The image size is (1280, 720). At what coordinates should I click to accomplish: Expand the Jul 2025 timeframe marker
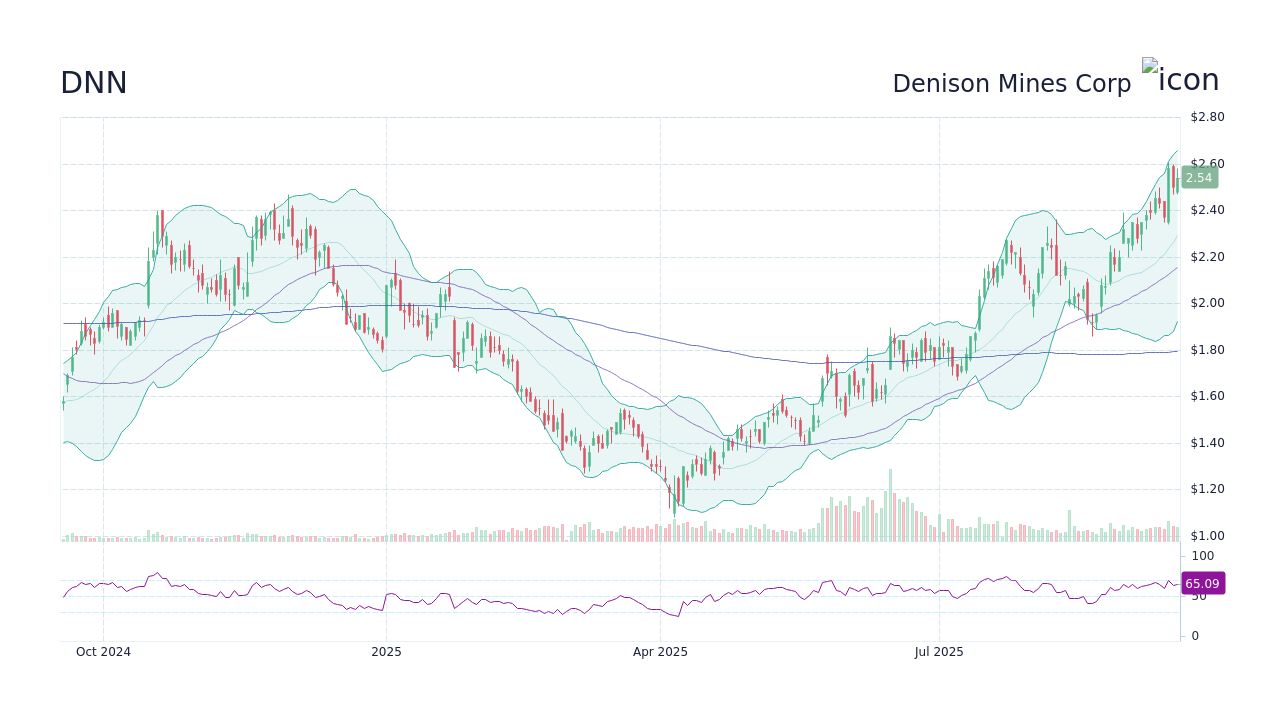939,651
